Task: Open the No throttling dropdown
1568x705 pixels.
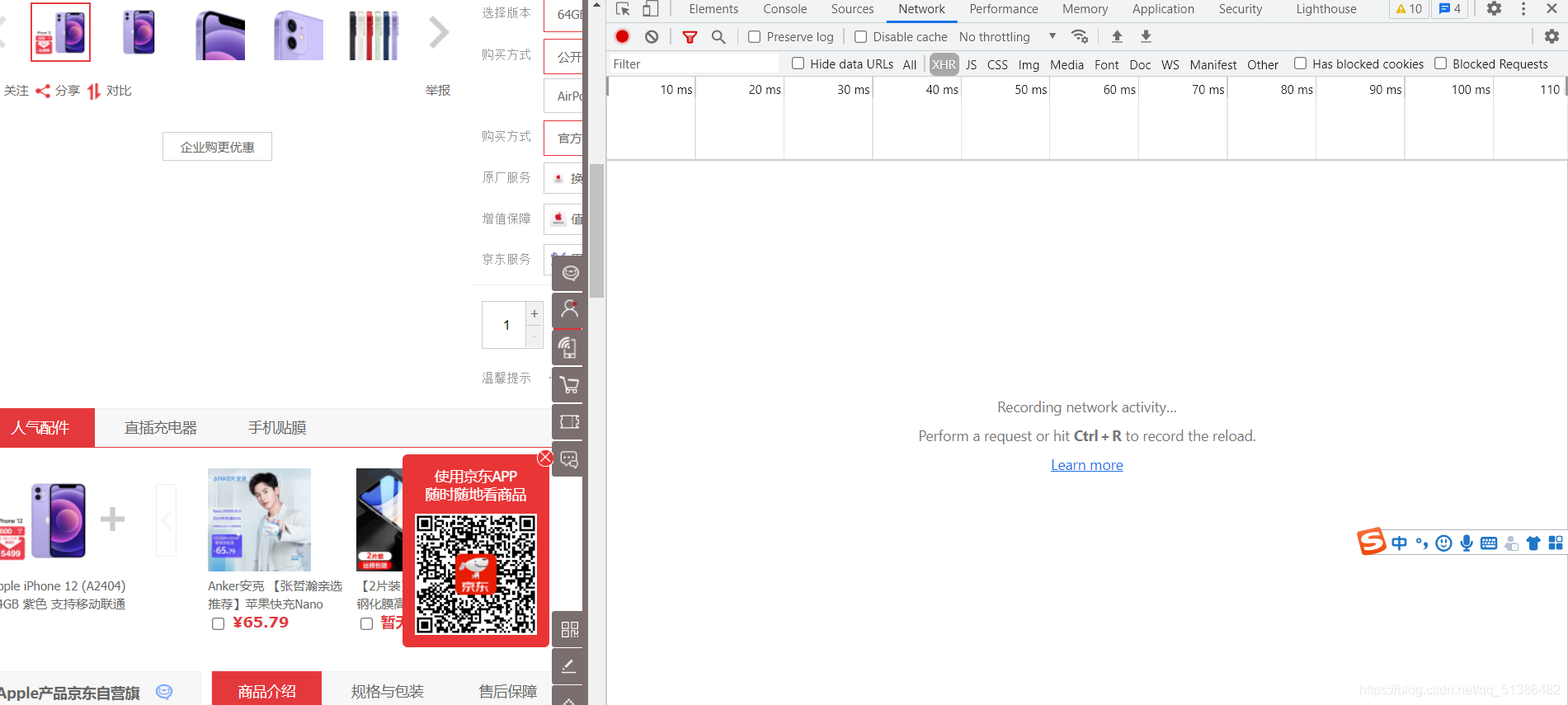Action: click(x=1007, y=36)
